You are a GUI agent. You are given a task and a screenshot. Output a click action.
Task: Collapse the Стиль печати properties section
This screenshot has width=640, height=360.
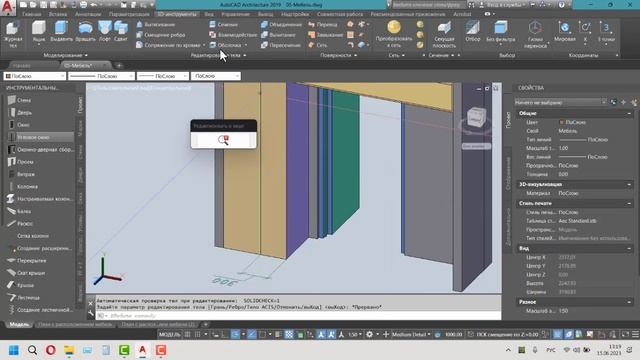pos(629,203)
